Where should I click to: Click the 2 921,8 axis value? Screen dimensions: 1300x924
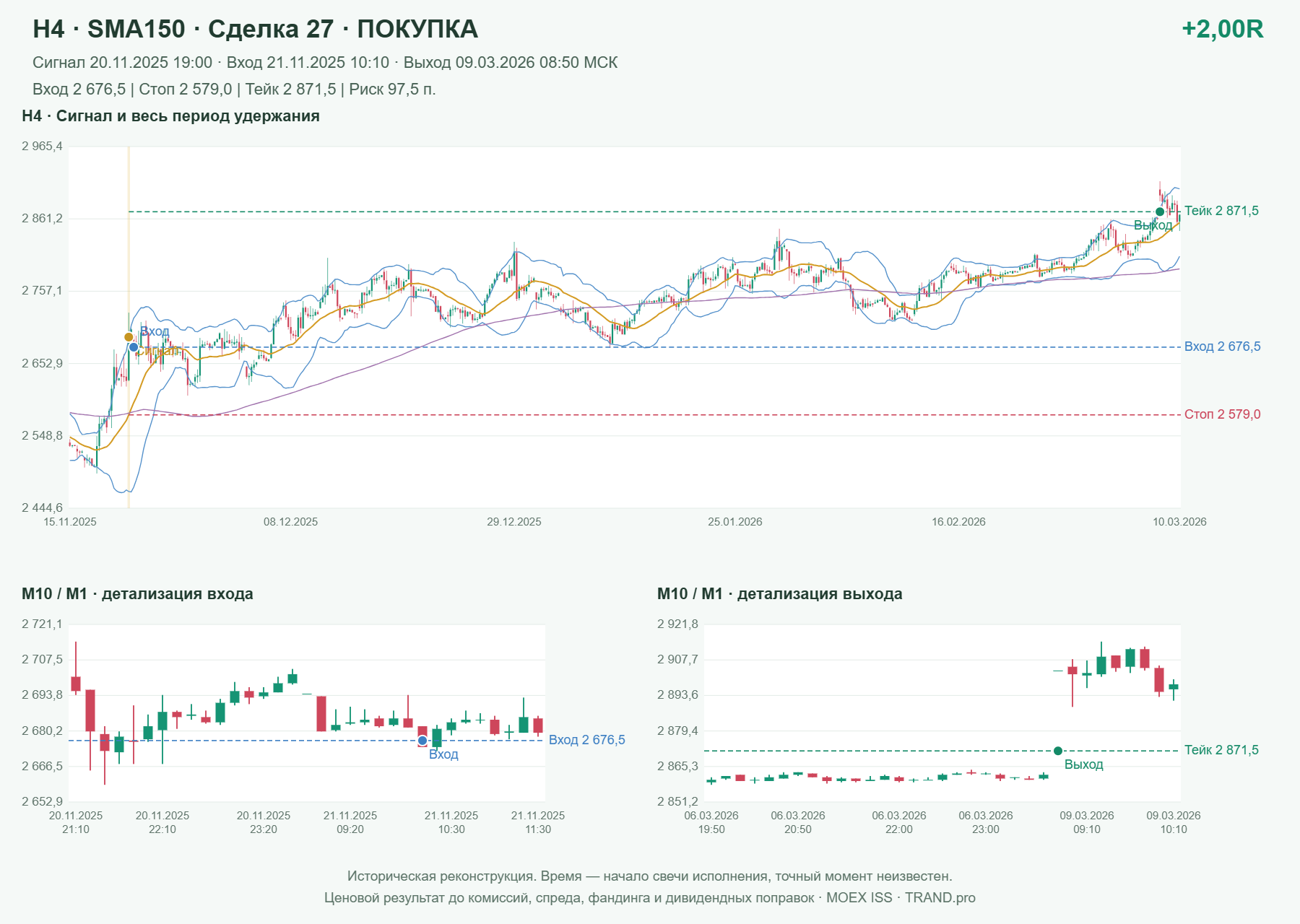(x=678, y=624)
